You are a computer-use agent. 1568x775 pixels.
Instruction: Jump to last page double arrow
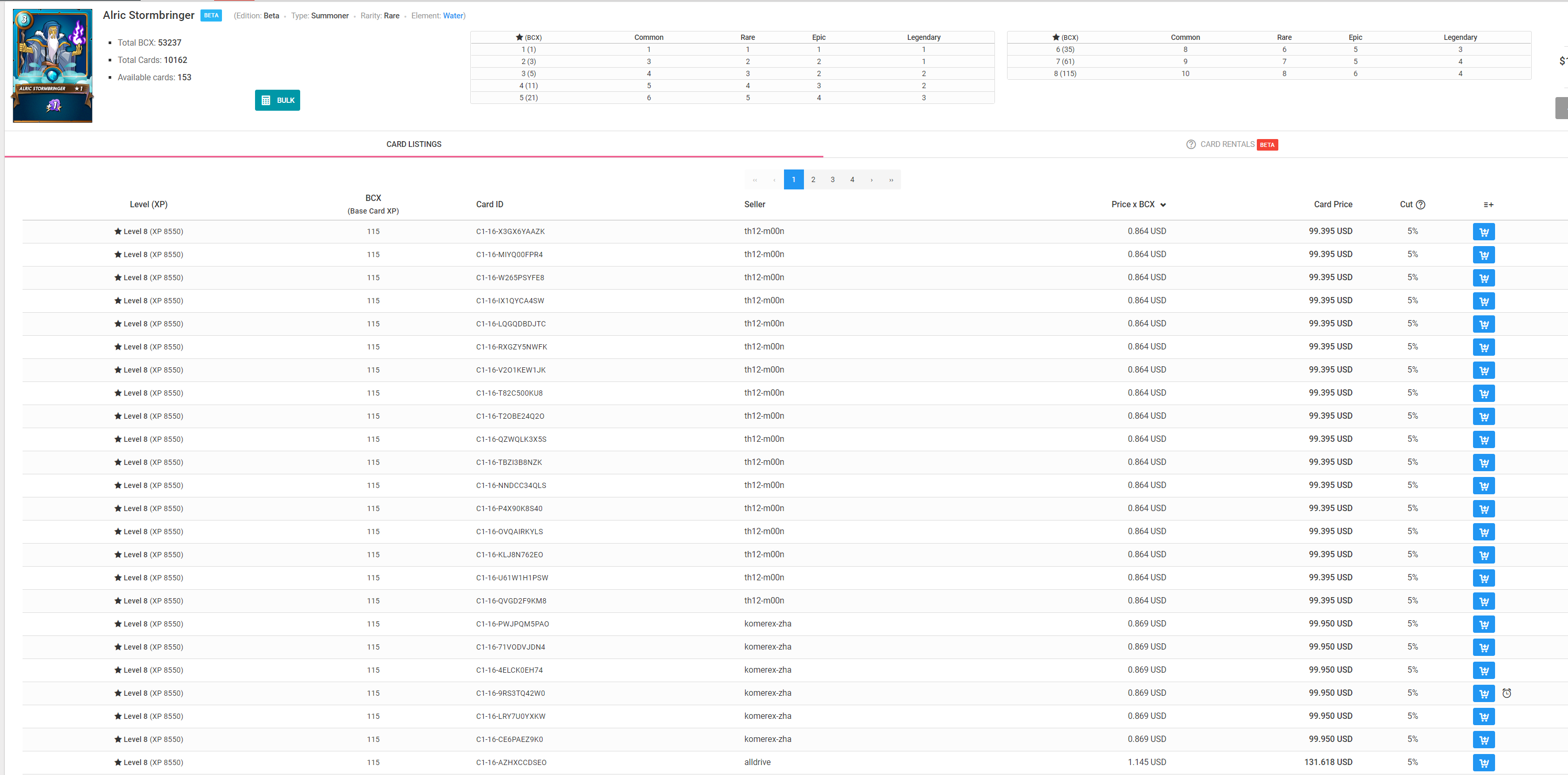(x=891, y=179)
